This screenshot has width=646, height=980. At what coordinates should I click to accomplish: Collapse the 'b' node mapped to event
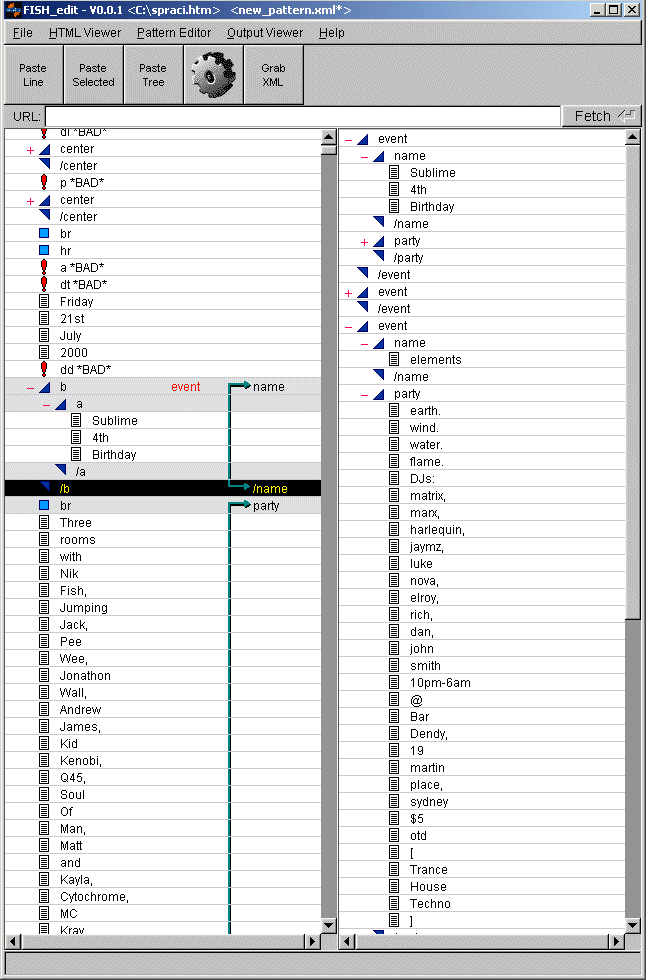[30, 387]
